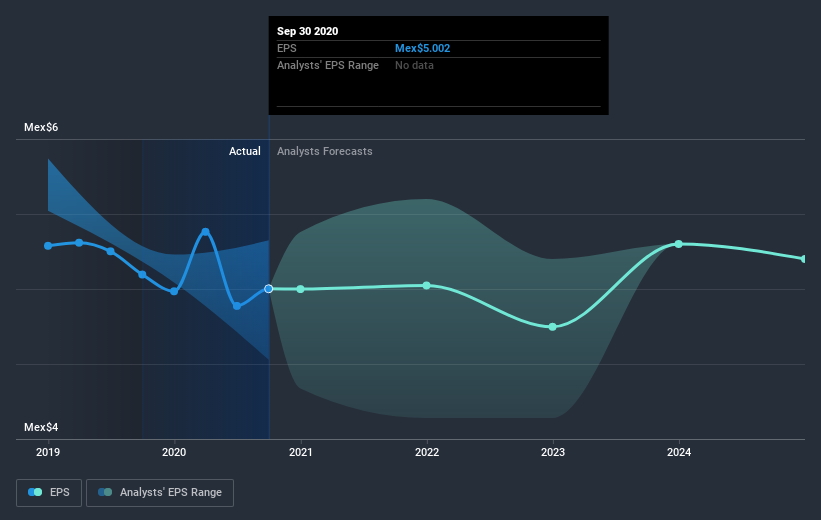Select the mid-2020 EPS dip data point
The image size is (821, 520).
tap(237, 306)
